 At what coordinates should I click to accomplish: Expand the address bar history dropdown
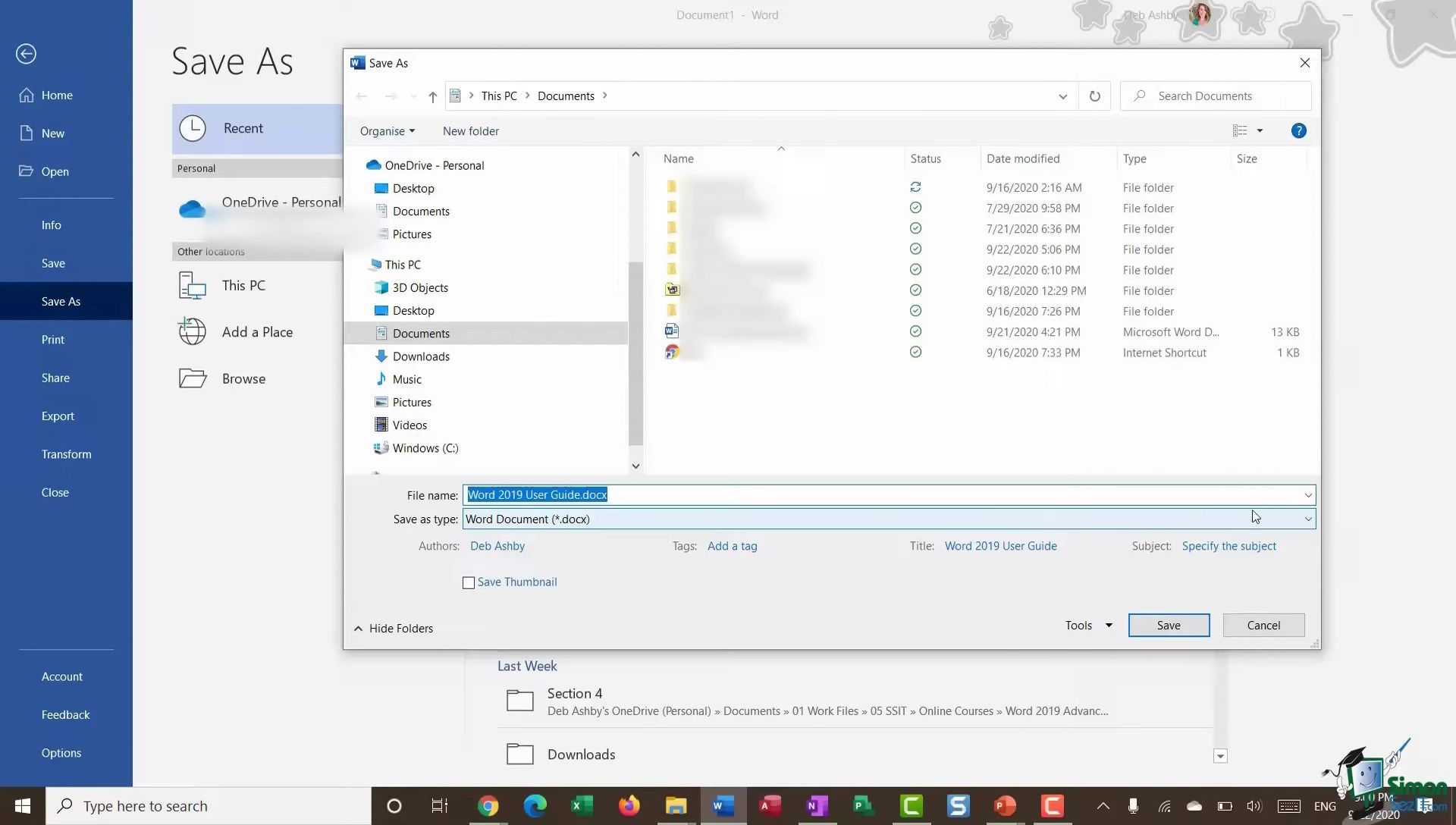click(1062, 96)
